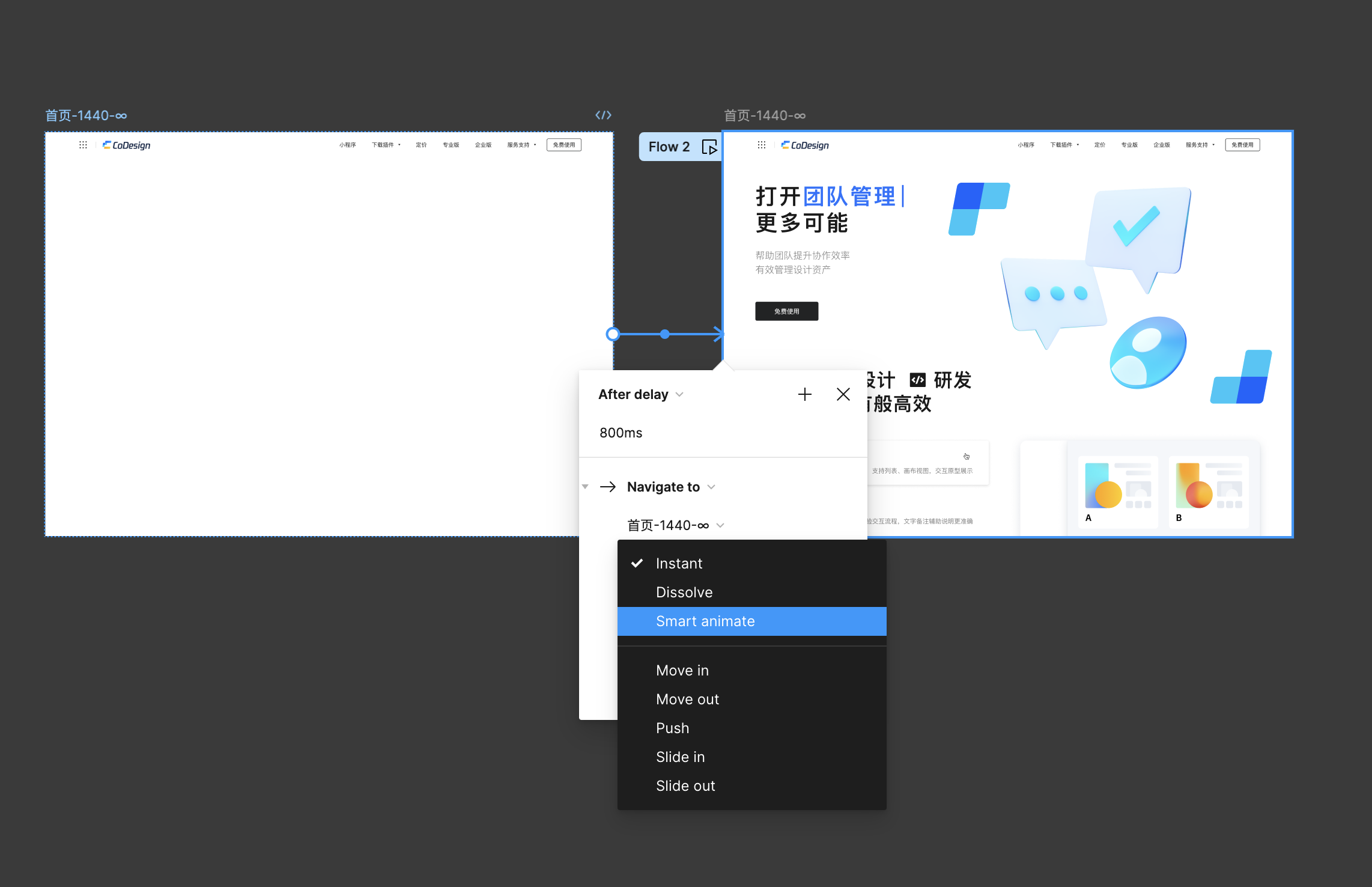Click blue parallelogram shape at right edge

pos(1241,377)
